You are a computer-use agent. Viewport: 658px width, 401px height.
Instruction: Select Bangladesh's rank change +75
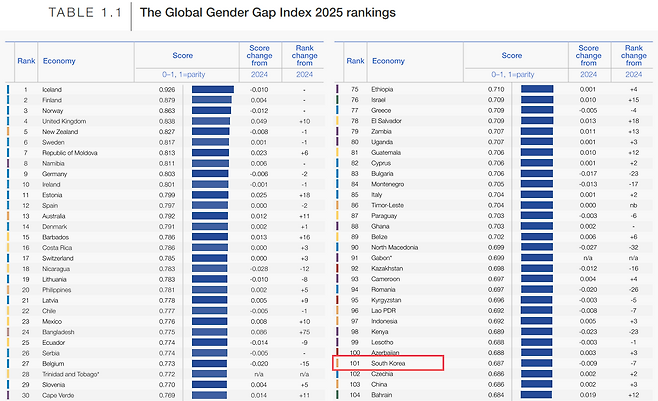304,332
